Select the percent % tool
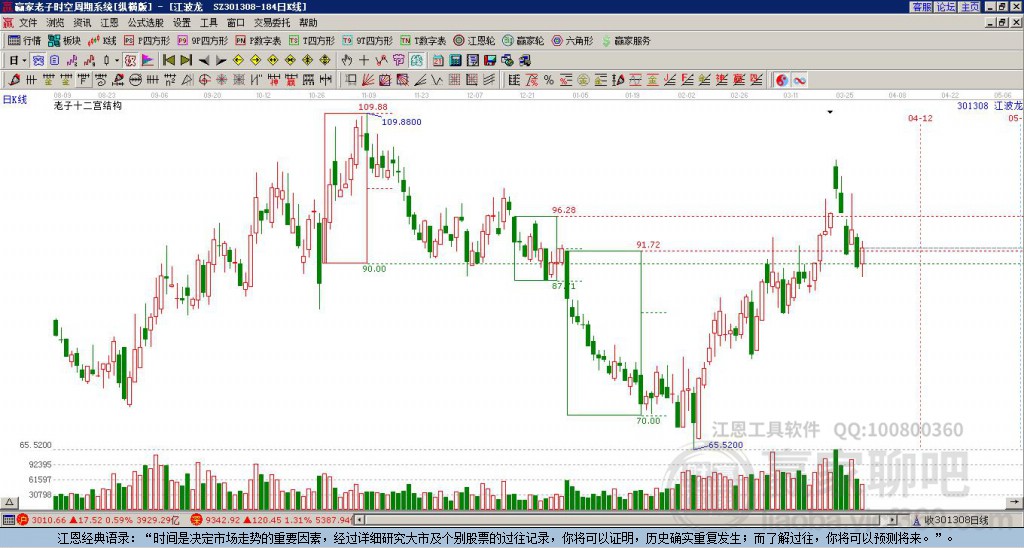 click(x=549, y=80)
